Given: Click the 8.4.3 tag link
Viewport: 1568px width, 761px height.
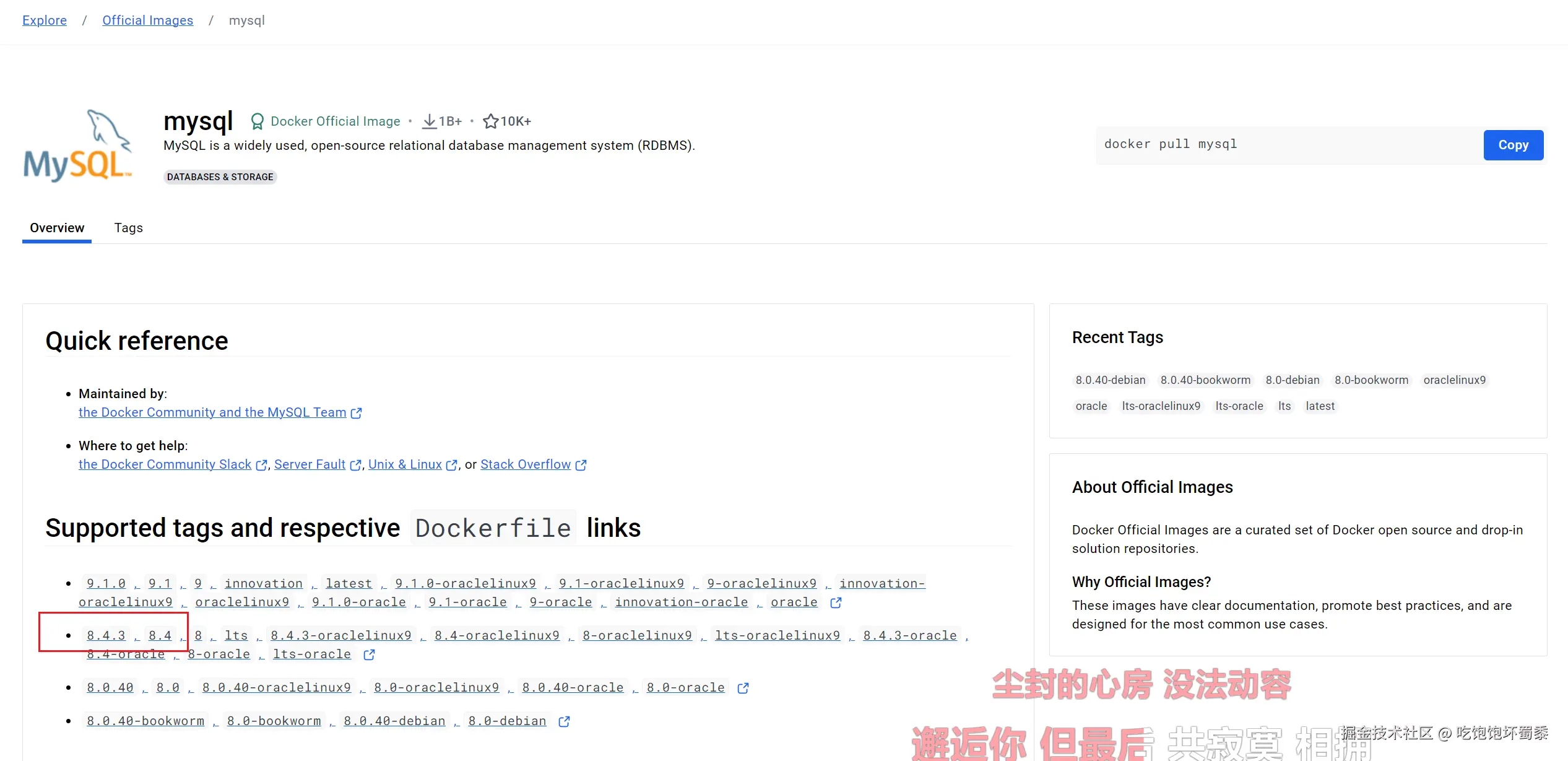Looking at the screenshot, I should 106,635.
